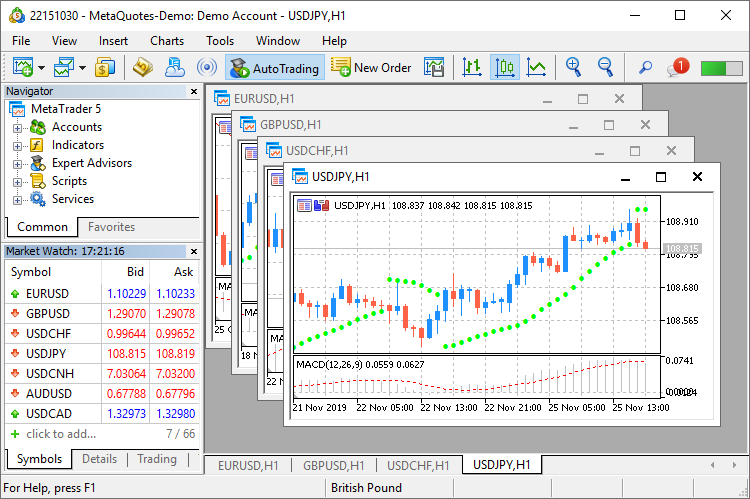Click the search magnifier icon
This screenshot has height=499, width=750.
[645, 68]
